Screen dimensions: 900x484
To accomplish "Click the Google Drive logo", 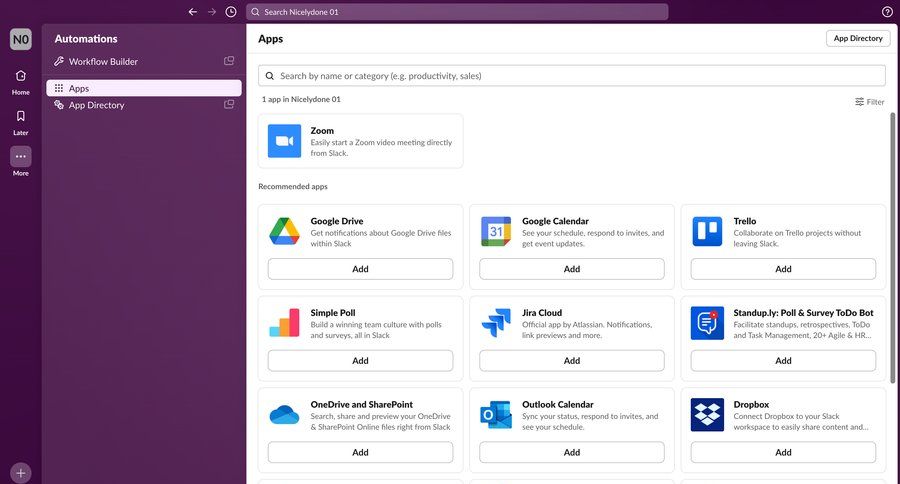I will (x=284, y=231).
